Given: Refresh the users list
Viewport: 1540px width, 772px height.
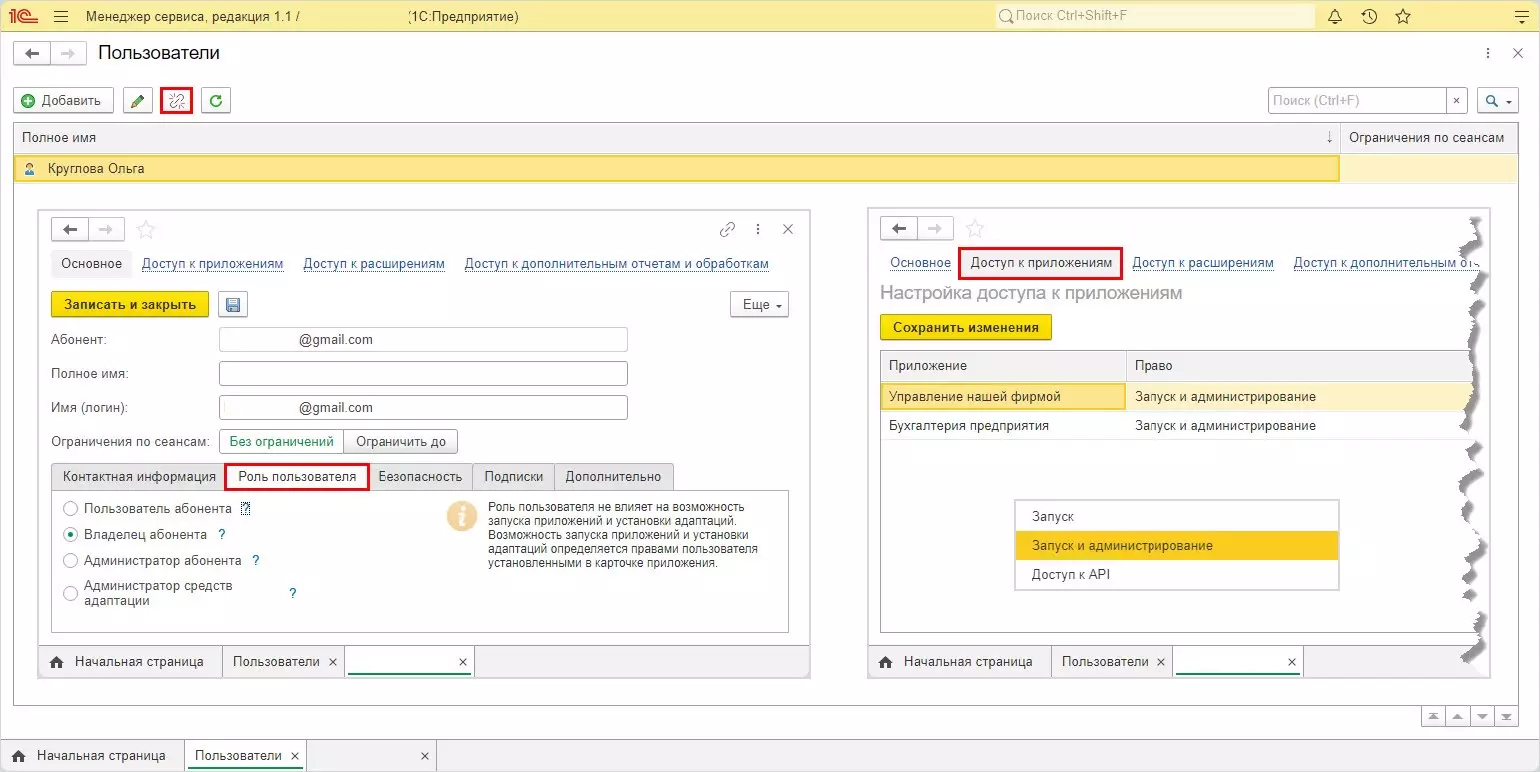Looking at the screenshot, I should (216, 101).
